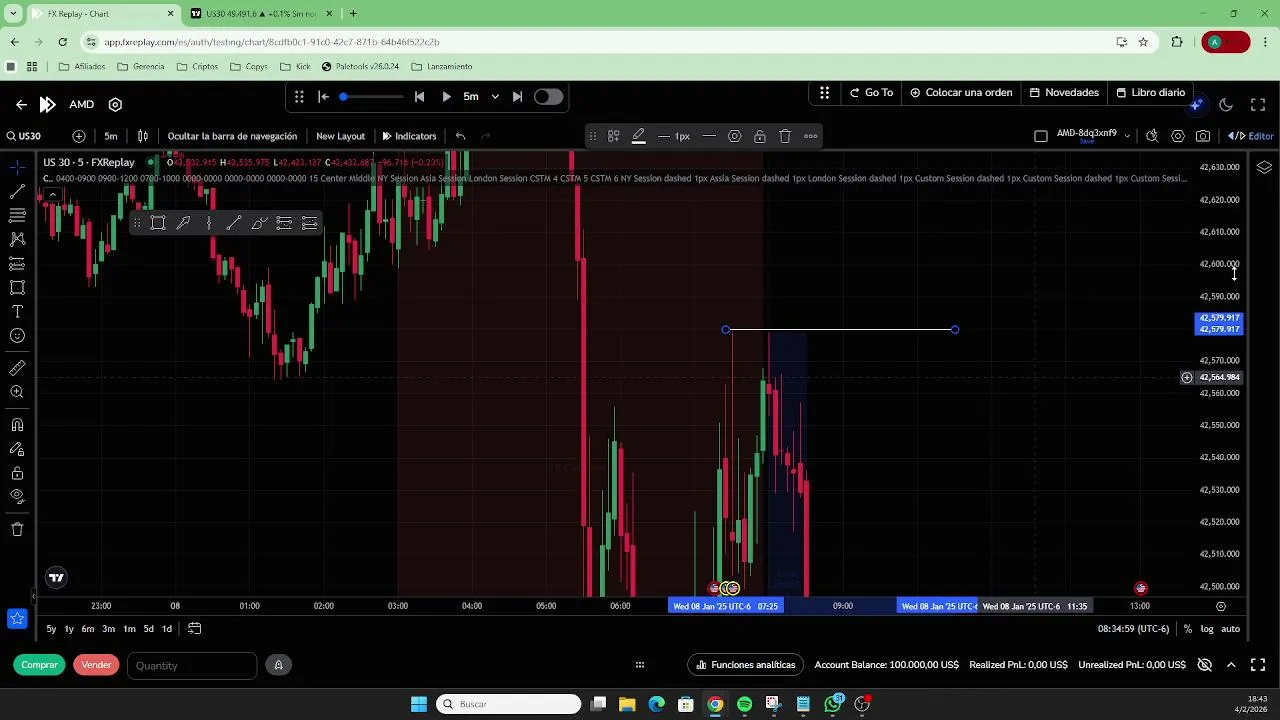Open the quick search icon
Image resolution: width=1280 pixels, height=720 pixels.
1152,136
